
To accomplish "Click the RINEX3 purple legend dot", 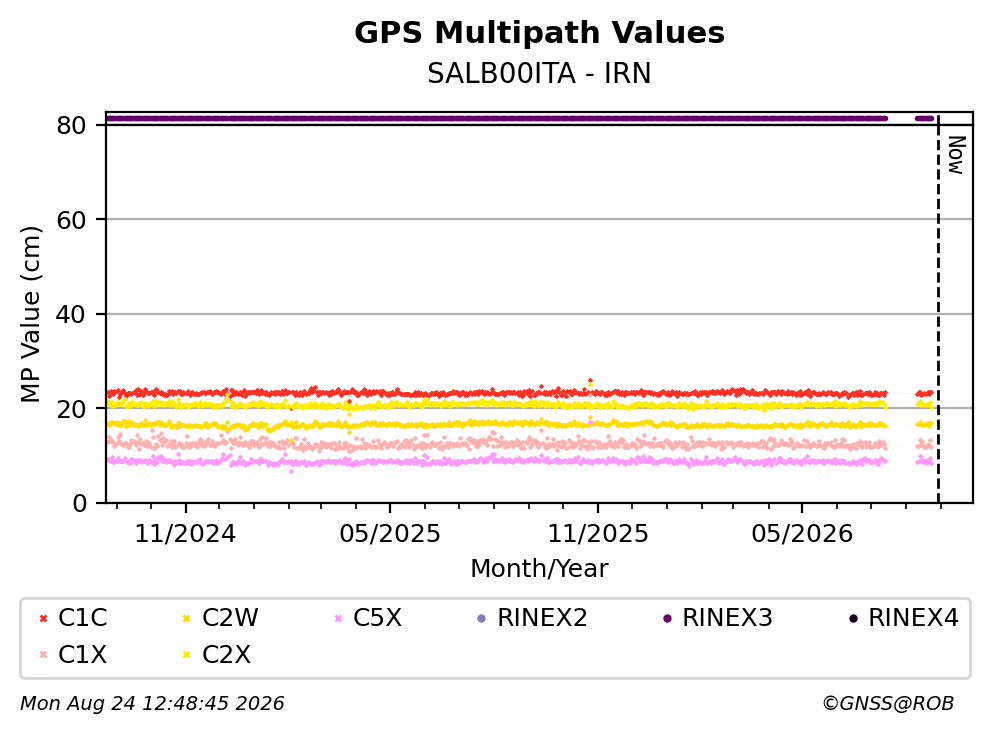I will (x=667, y=618).
